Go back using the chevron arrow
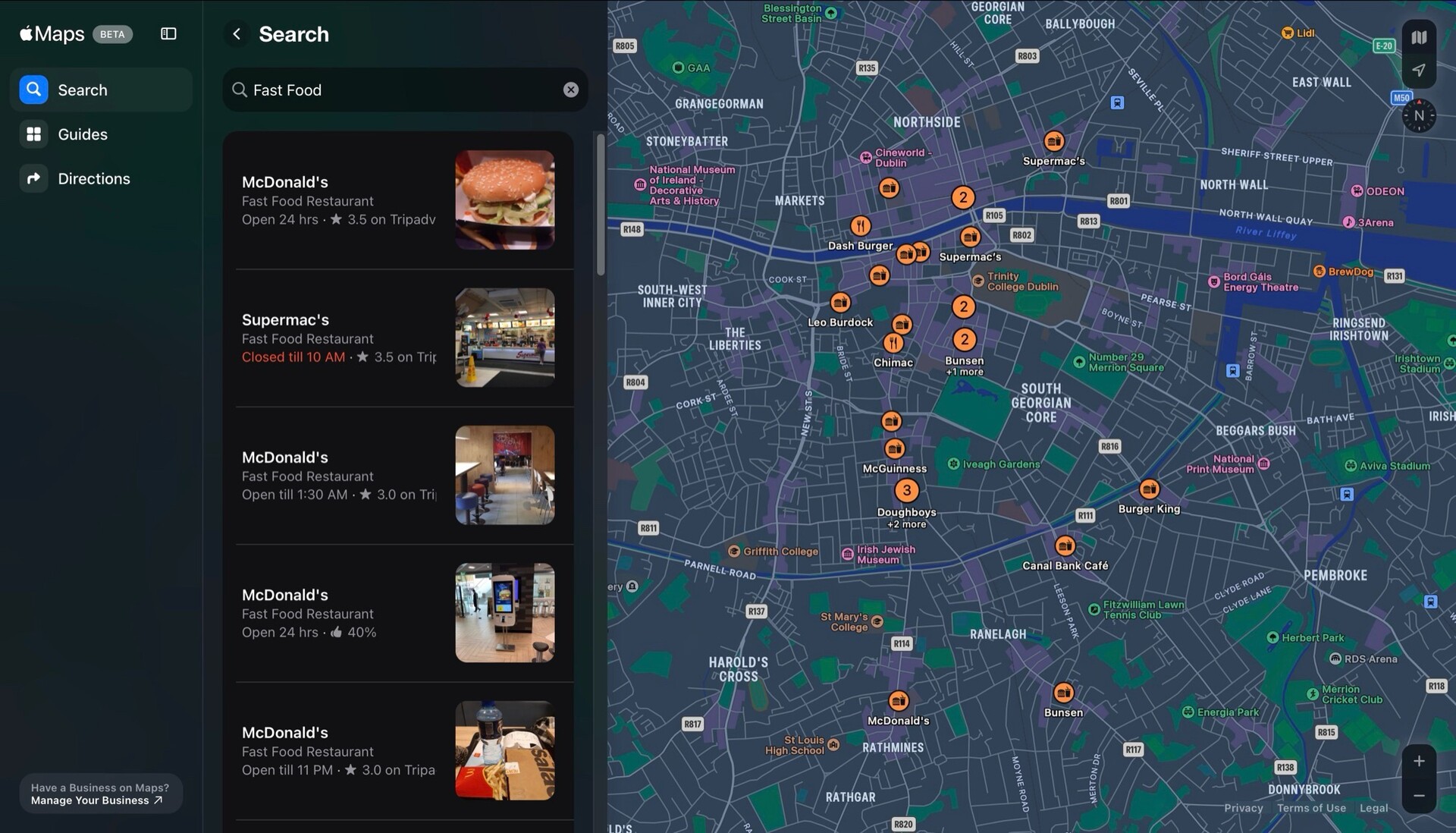 tap(237, 34)
